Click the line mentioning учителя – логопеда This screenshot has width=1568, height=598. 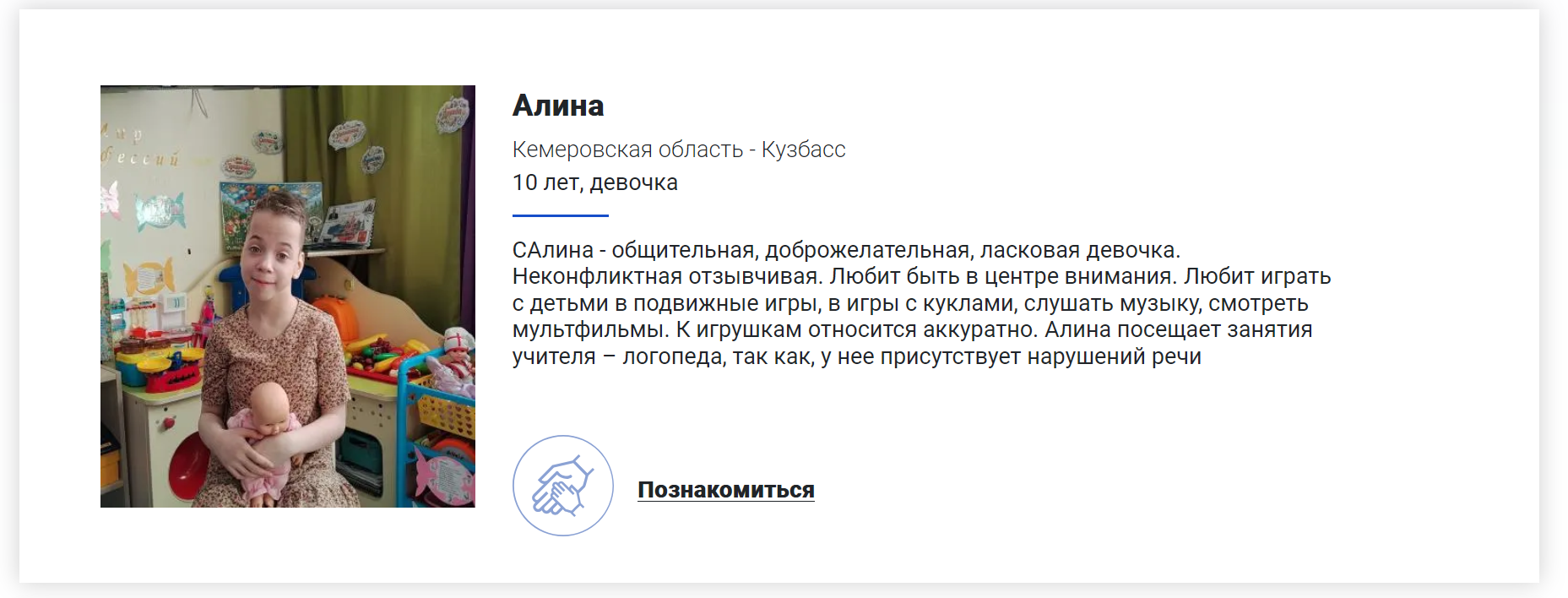click(x=856, y=356)
